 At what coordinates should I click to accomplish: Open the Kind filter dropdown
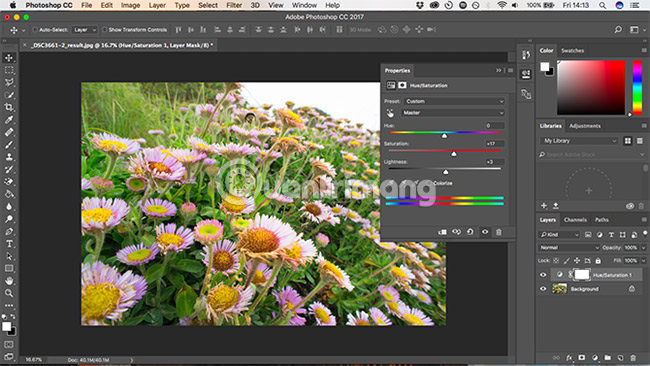559,235
